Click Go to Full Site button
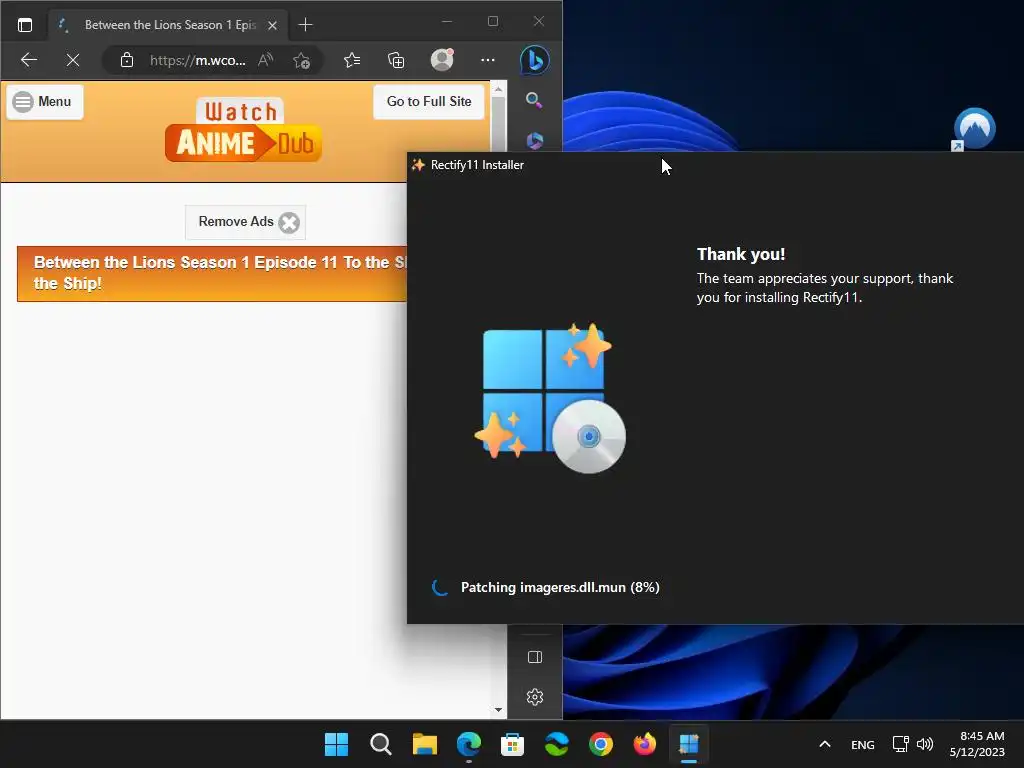The width and height of the screenshot is (1024, 768). click(x=429, y=101)
